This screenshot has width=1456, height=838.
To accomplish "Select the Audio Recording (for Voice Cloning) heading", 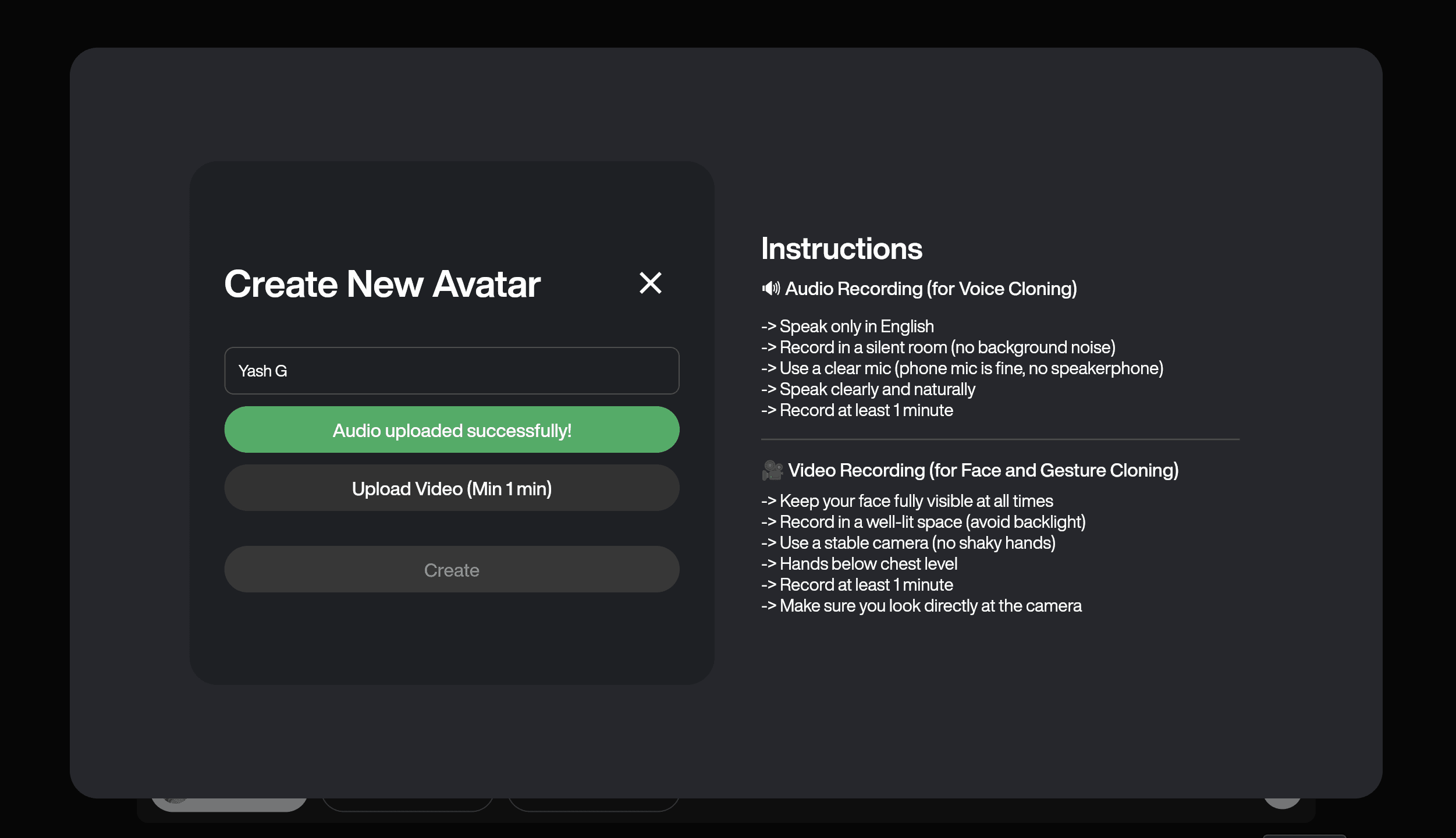I will coord(931,289).
